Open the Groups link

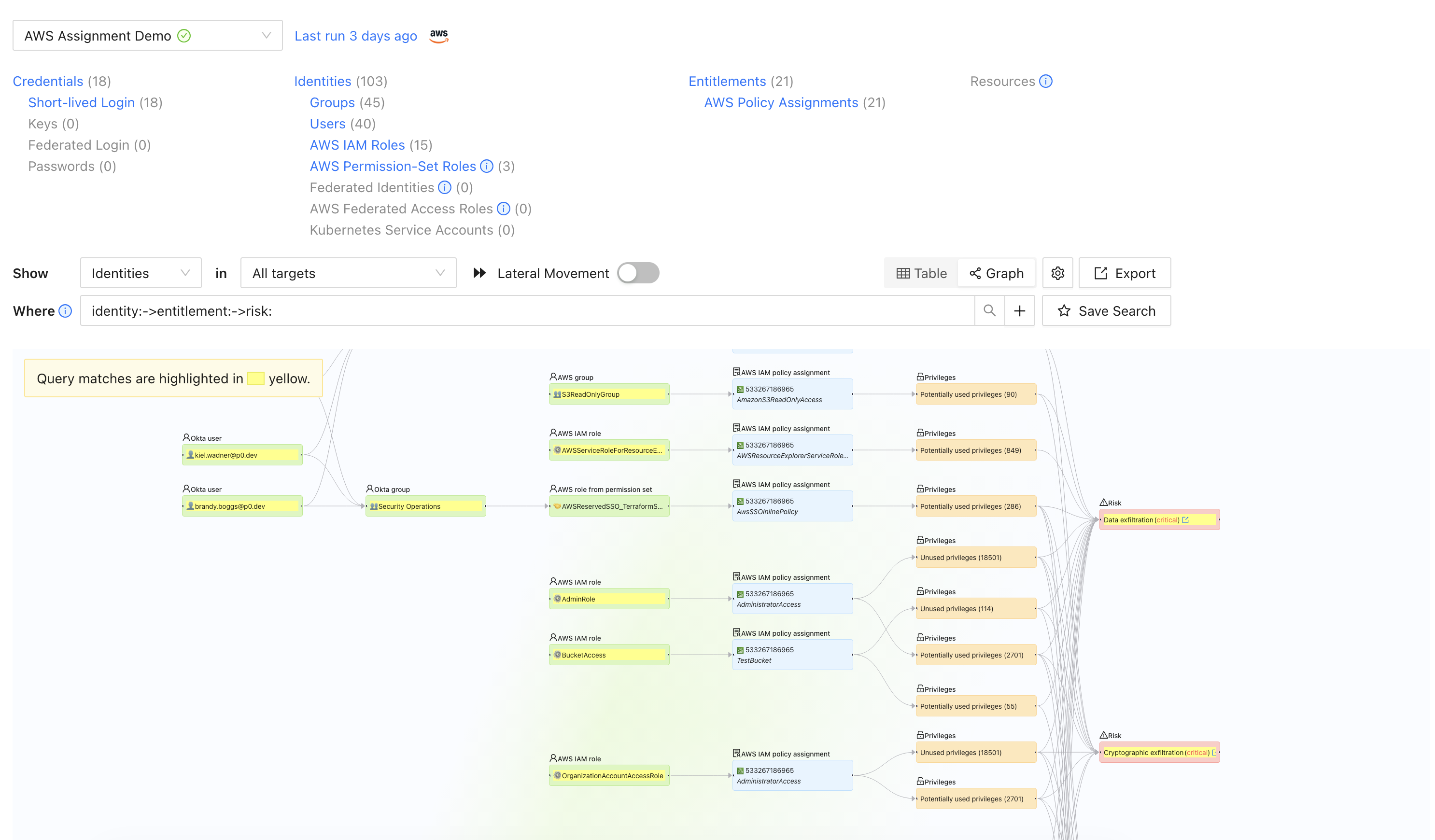[x=332, y=102]
